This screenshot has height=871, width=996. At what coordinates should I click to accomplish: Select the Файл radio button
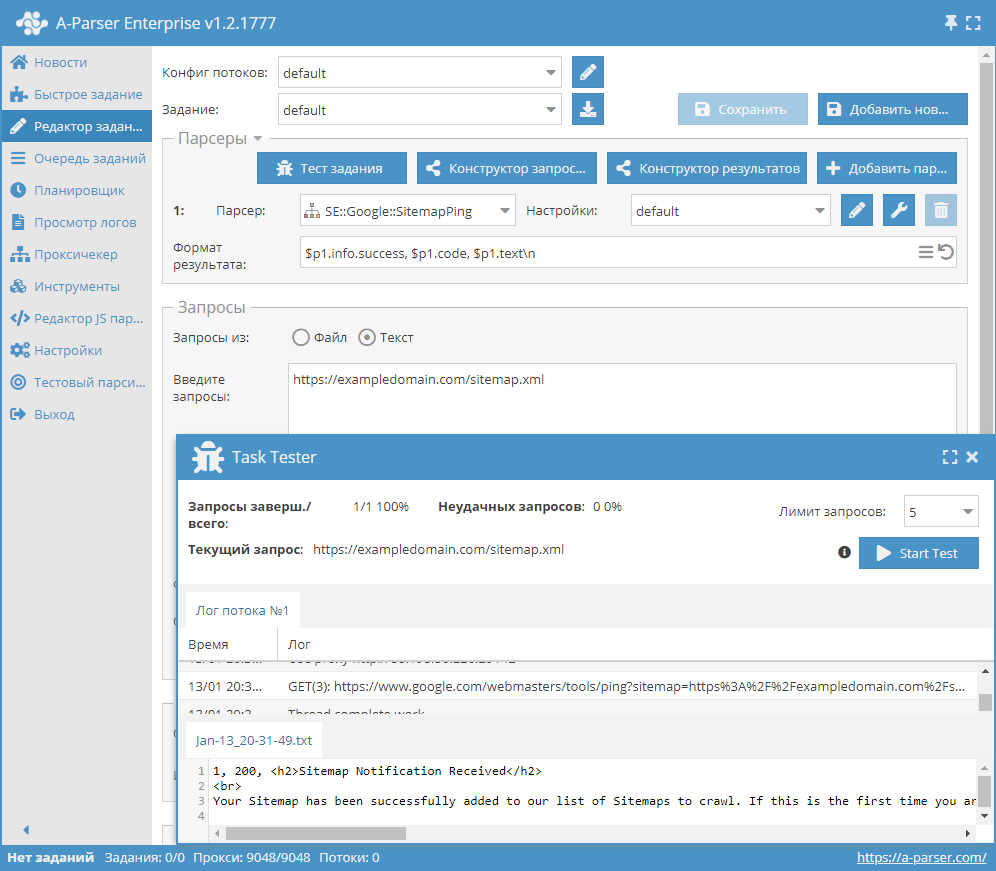[300, 337]
